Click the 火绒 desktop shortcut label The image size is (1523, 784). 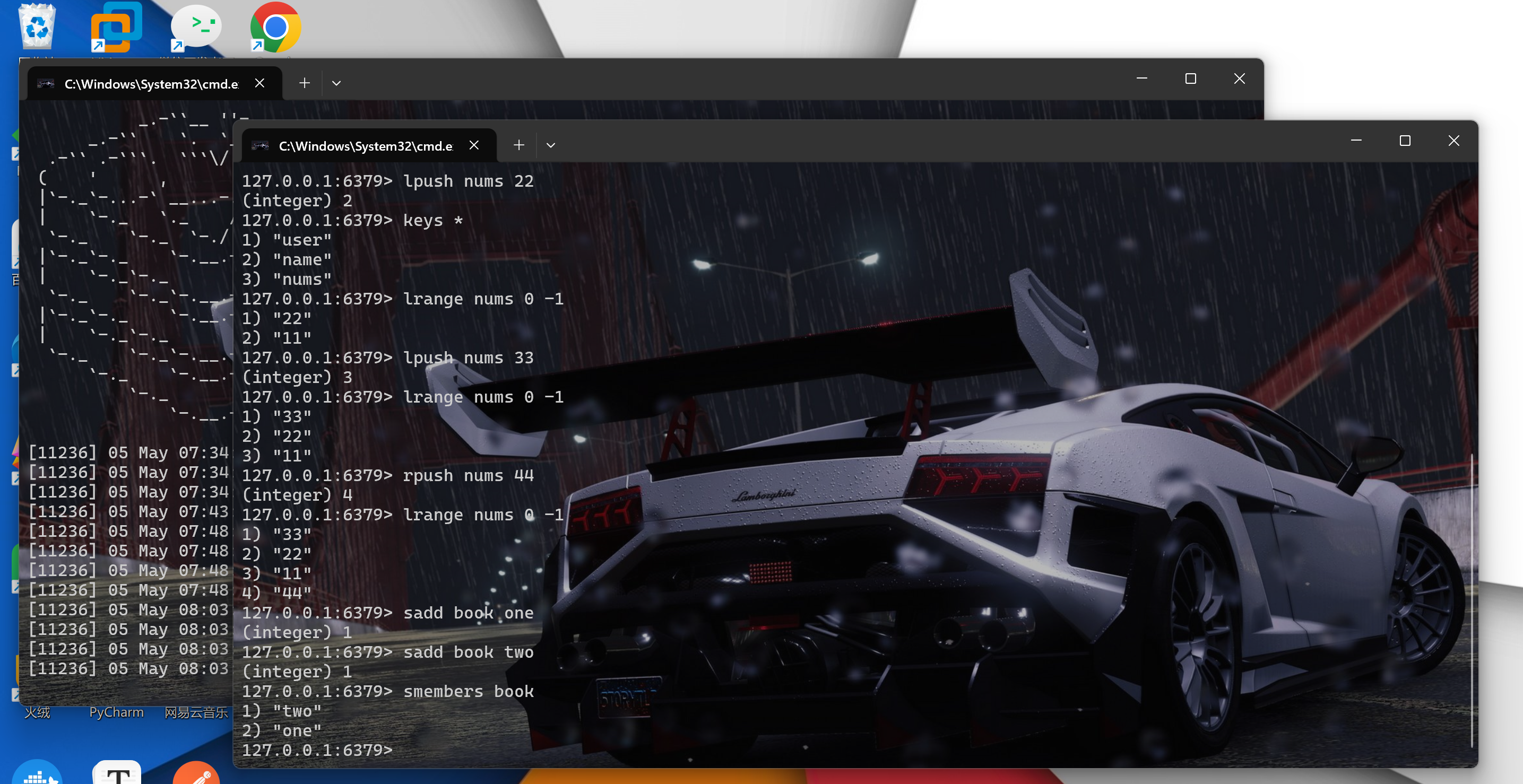coord(37,712)
